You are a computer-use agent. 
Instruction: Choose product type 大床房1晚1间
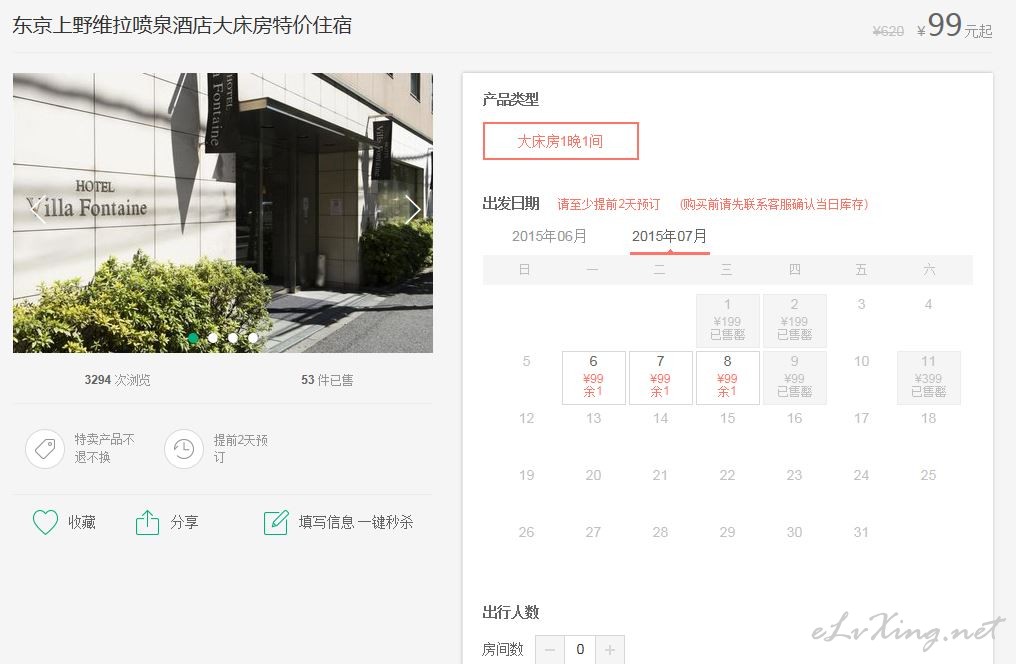click(560, 141)
